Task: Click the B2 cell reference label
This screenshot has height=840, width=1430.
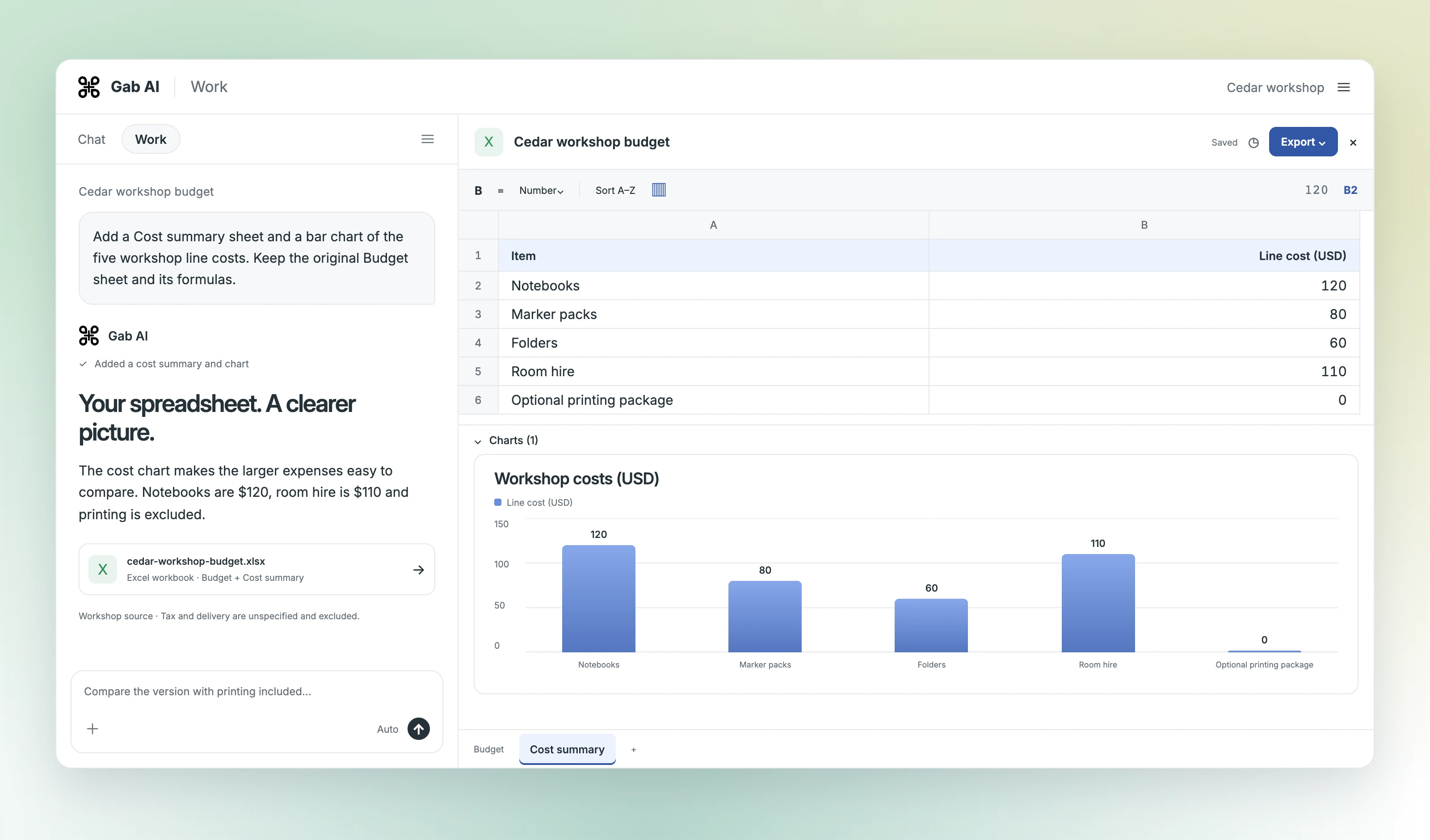Action: [1350, 190]
